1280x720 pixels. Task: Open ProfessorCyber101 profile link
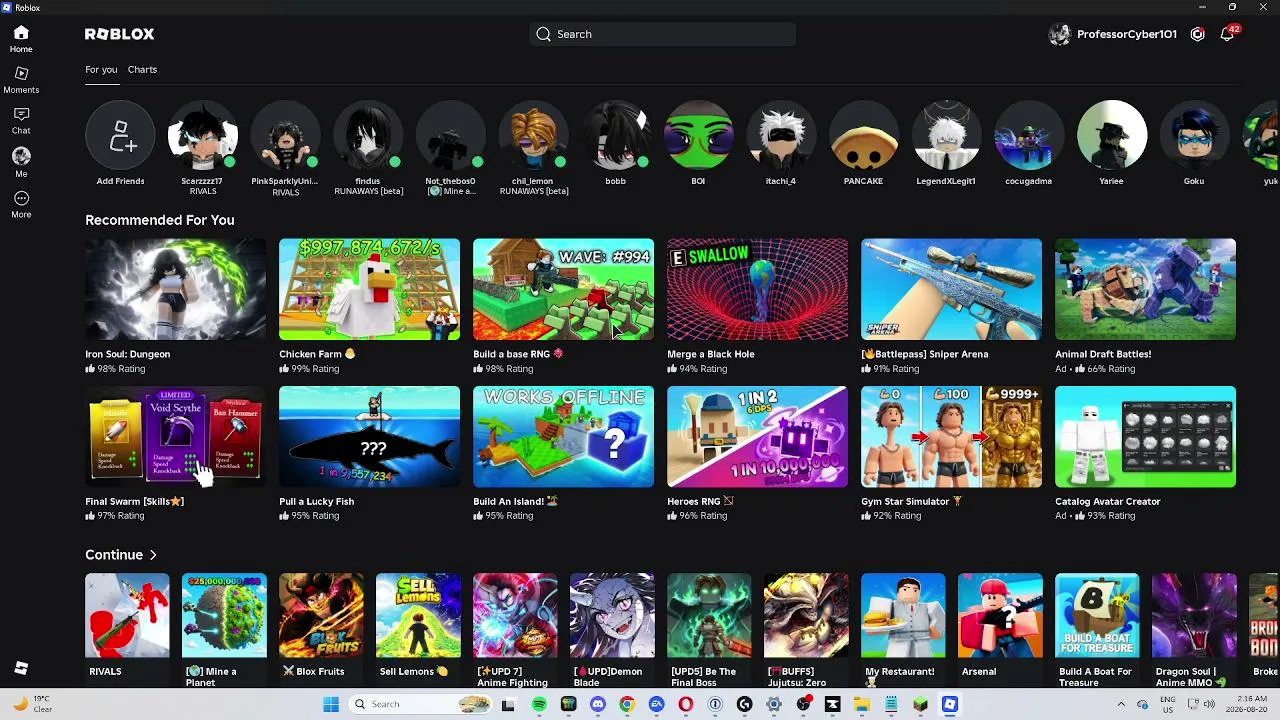pos(1112,34)
